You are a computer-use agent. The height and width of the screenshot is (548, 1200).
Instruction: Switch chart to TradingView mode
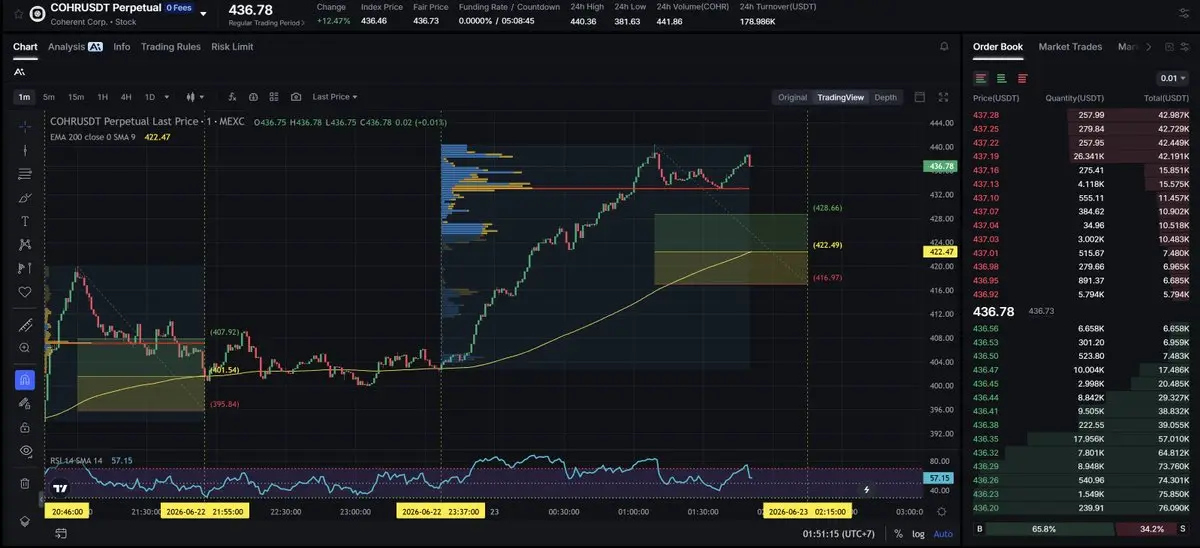(x=840, y=97)
